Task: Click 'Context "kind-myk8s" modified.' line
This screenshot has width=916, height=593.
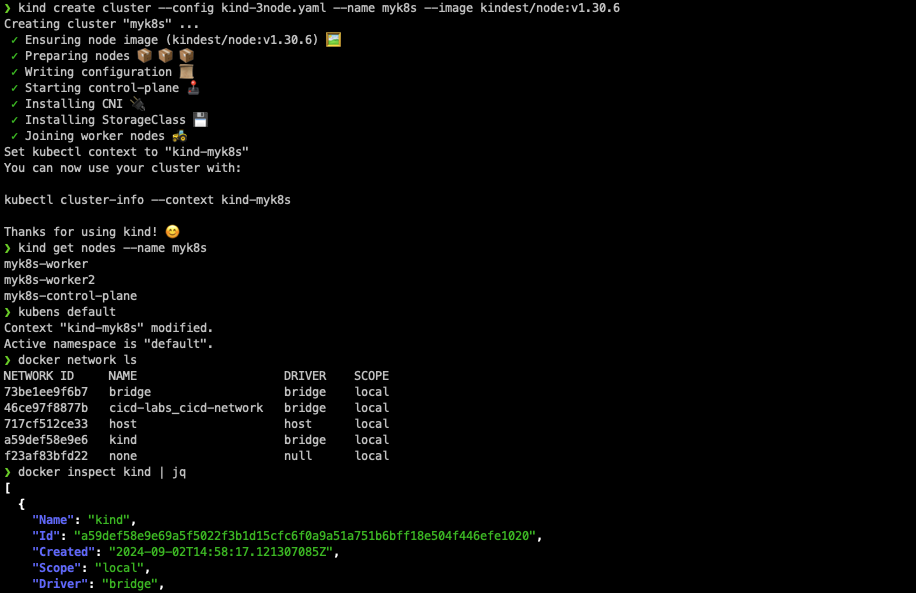Action: click(109, 328)
